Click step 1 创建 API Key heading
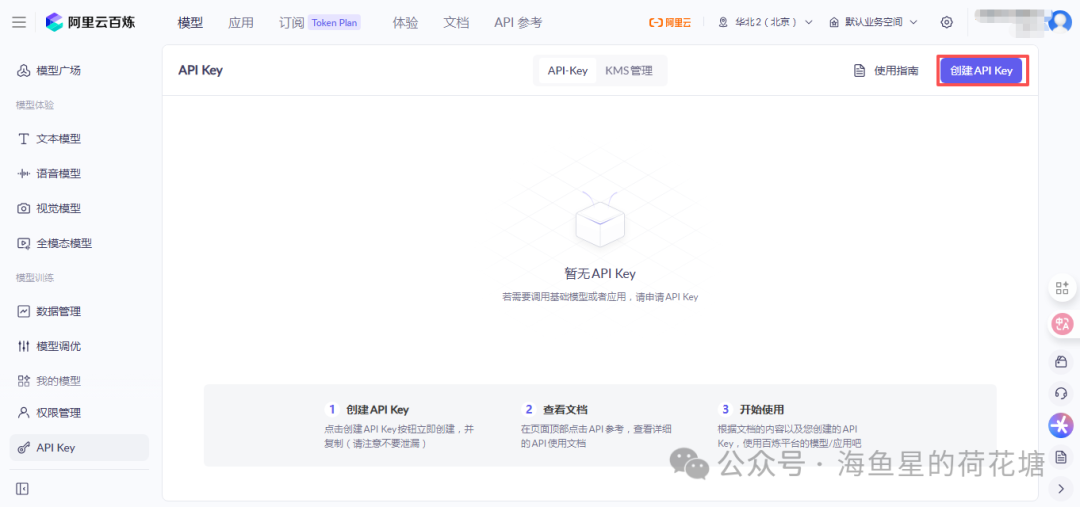This screenshot has height=507, width=1080. 378,409
